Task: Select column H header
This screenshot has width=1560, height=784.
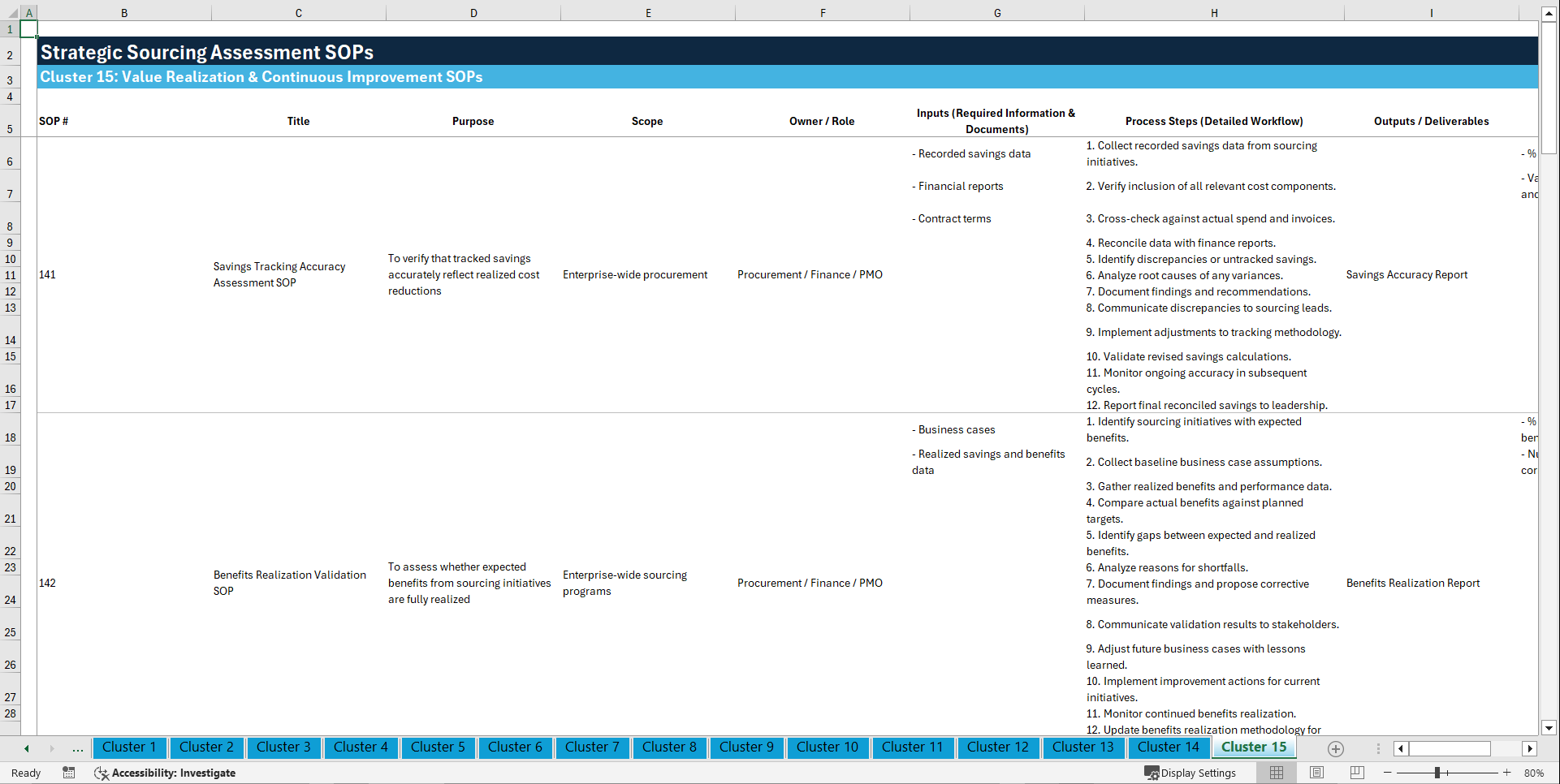Action: (x=1213, y=13)
